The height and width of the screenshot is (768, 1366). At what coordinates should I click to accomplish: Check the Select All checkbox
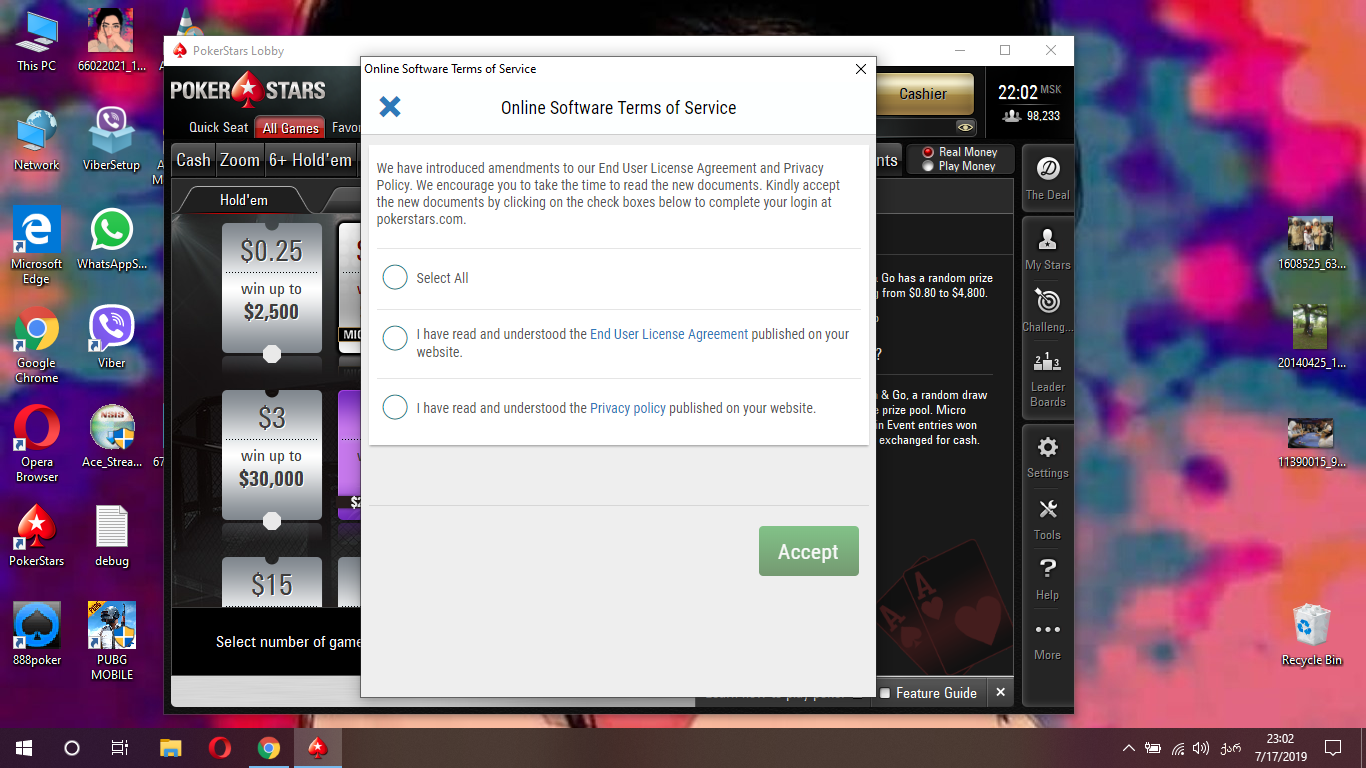pos(395,277)
